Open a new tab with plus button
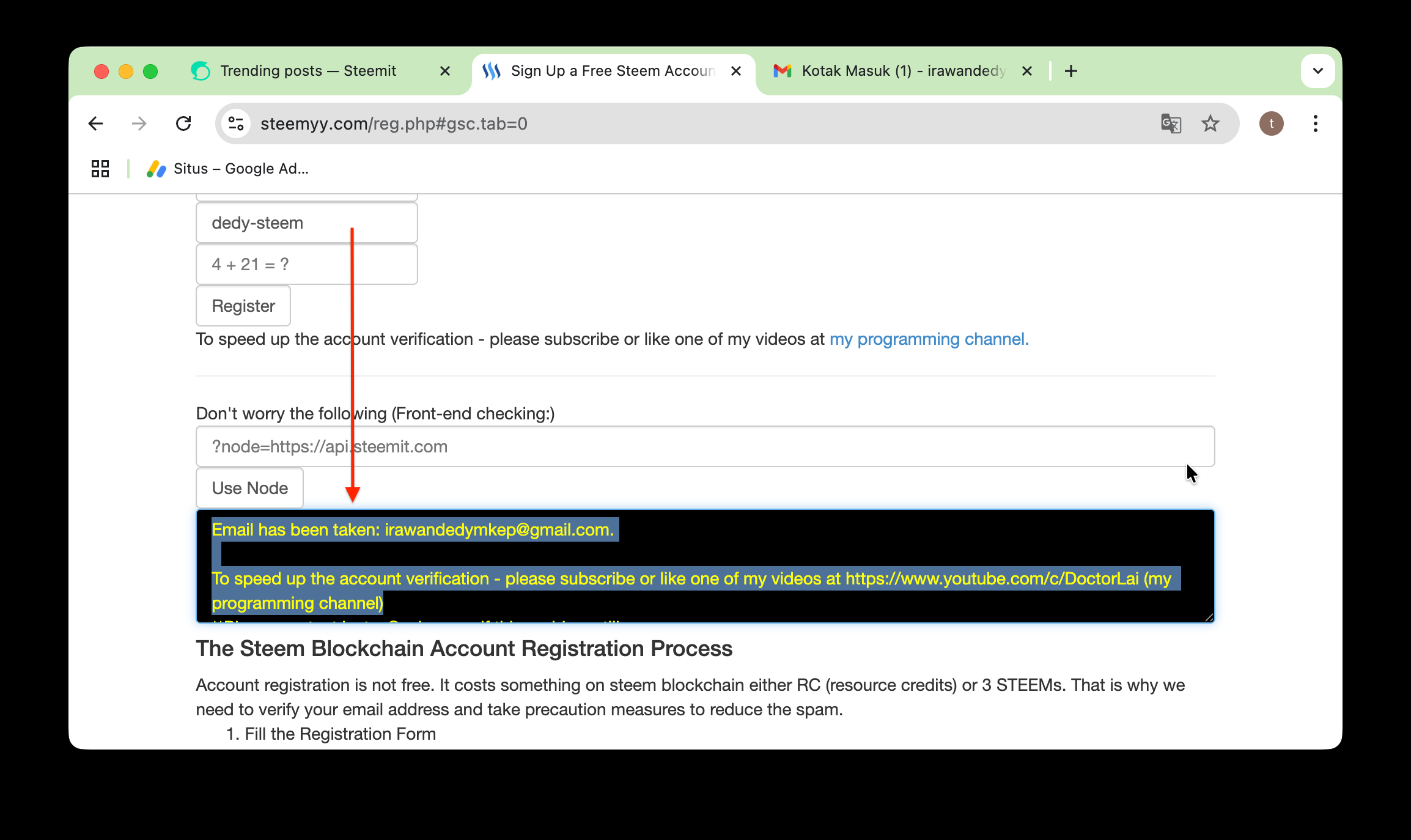Screen dimensions: 1411x840 [x=1071, y=71]
